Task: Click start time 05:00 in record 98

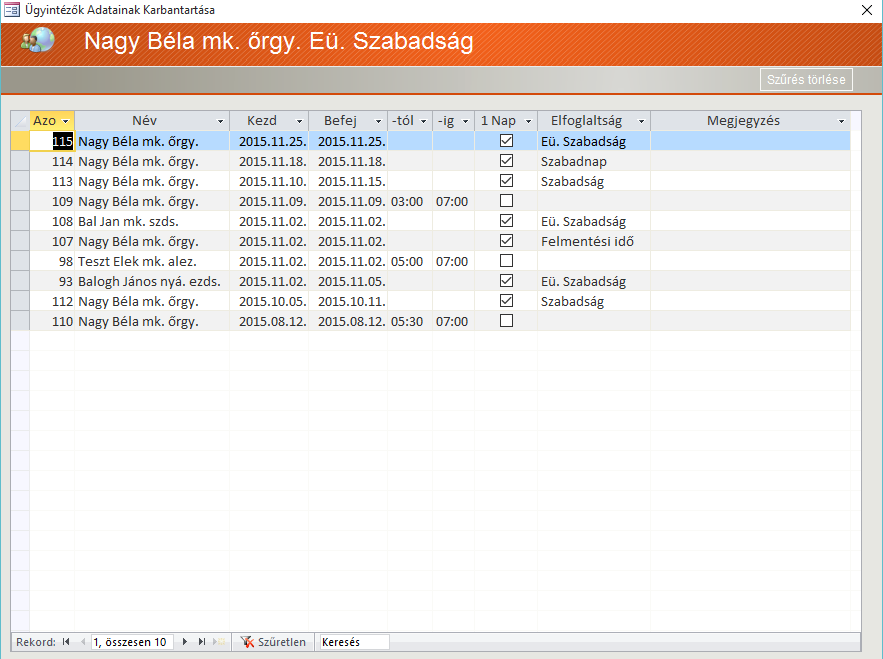Action: (409, 261)
